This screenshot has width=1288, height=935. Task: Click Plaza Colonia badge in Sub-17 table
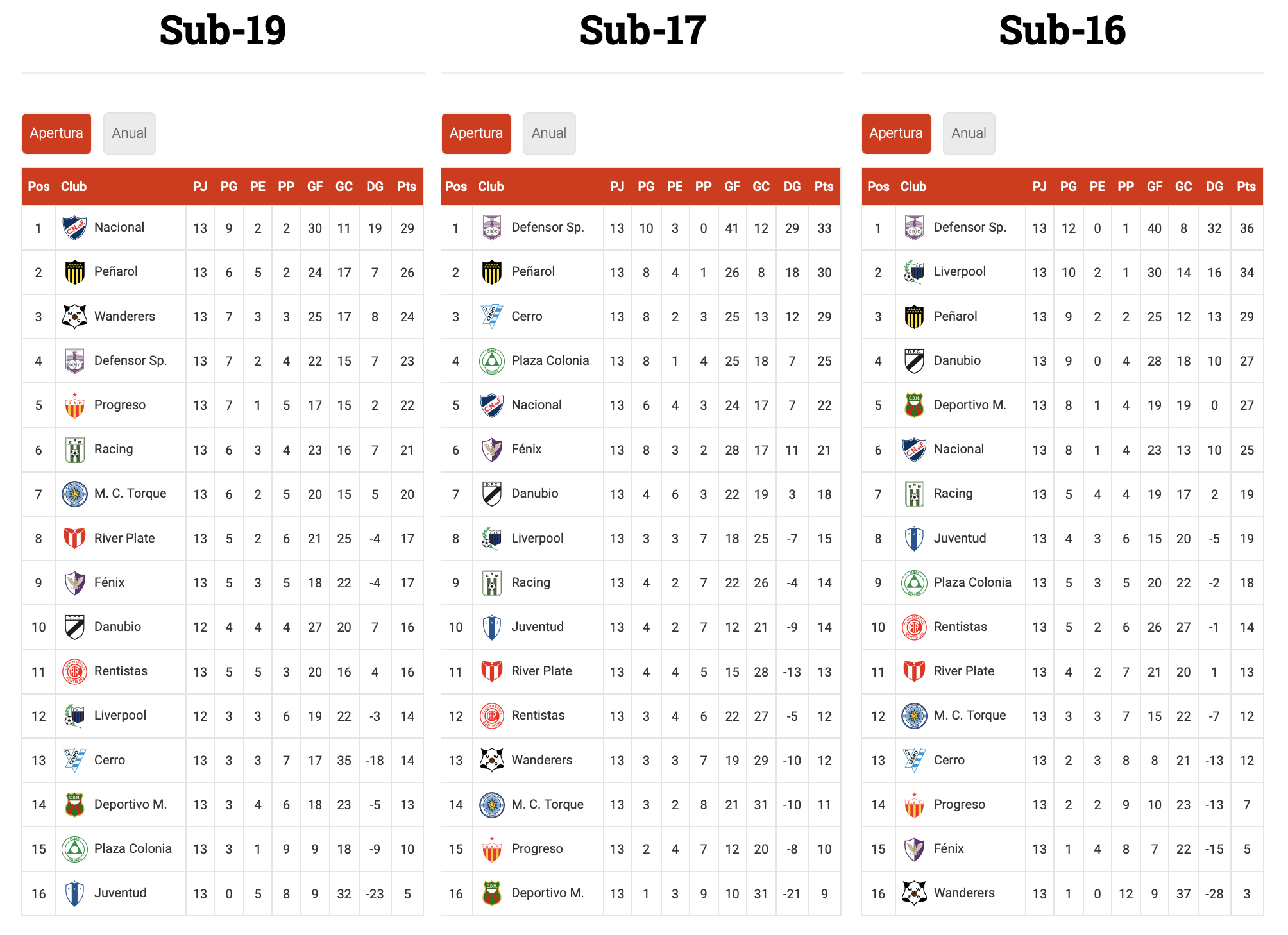click(491, 361)
